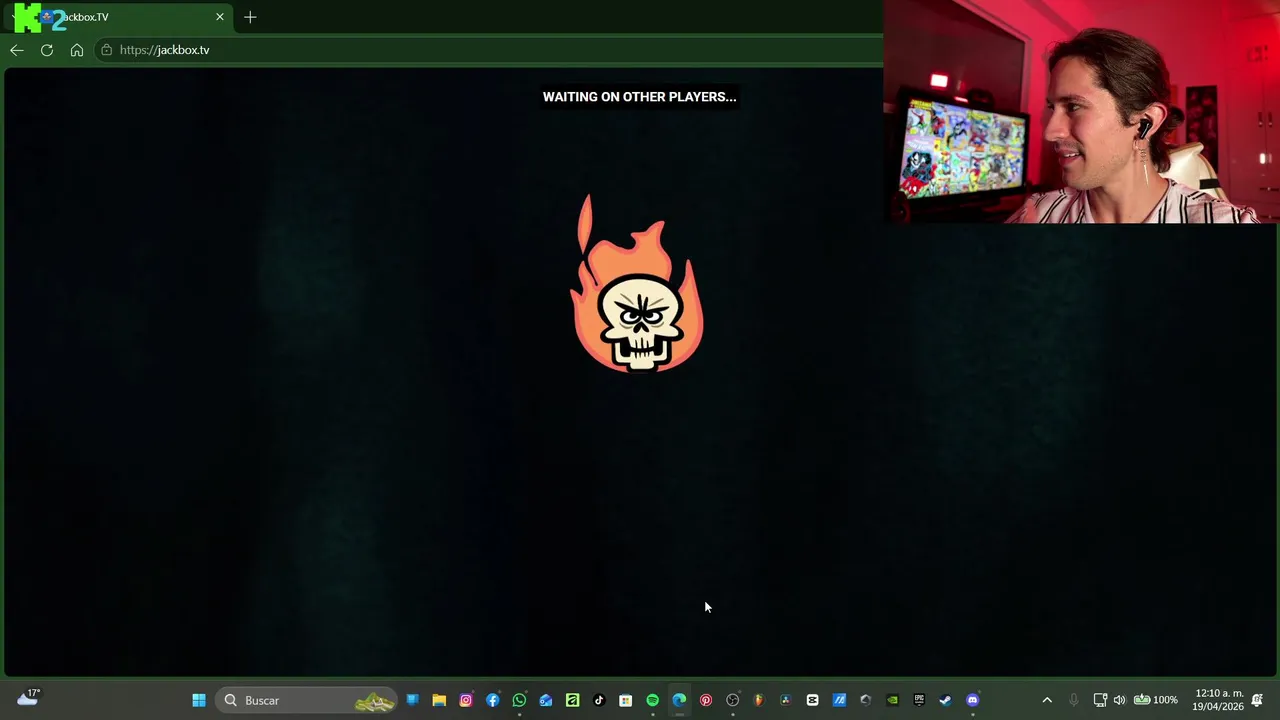
Task: Open TikTok from the taskbar
Action: [599, 700]
